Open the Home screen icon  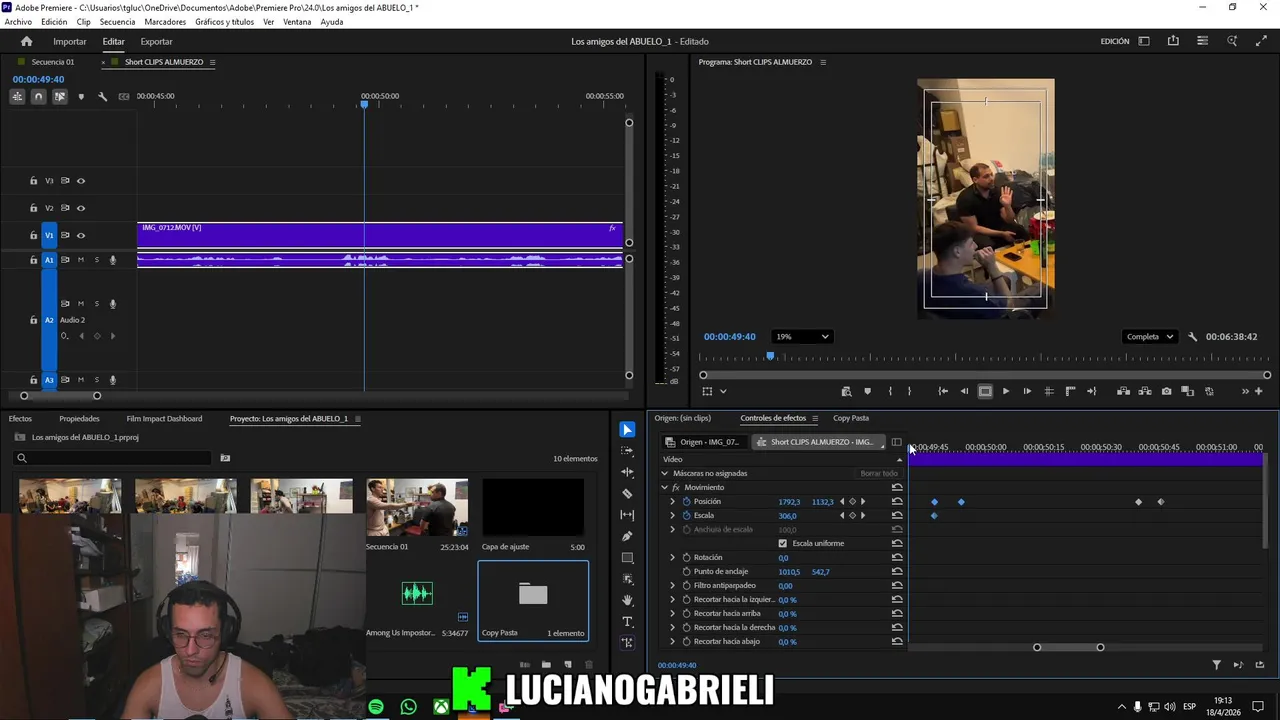click(27, 41)
